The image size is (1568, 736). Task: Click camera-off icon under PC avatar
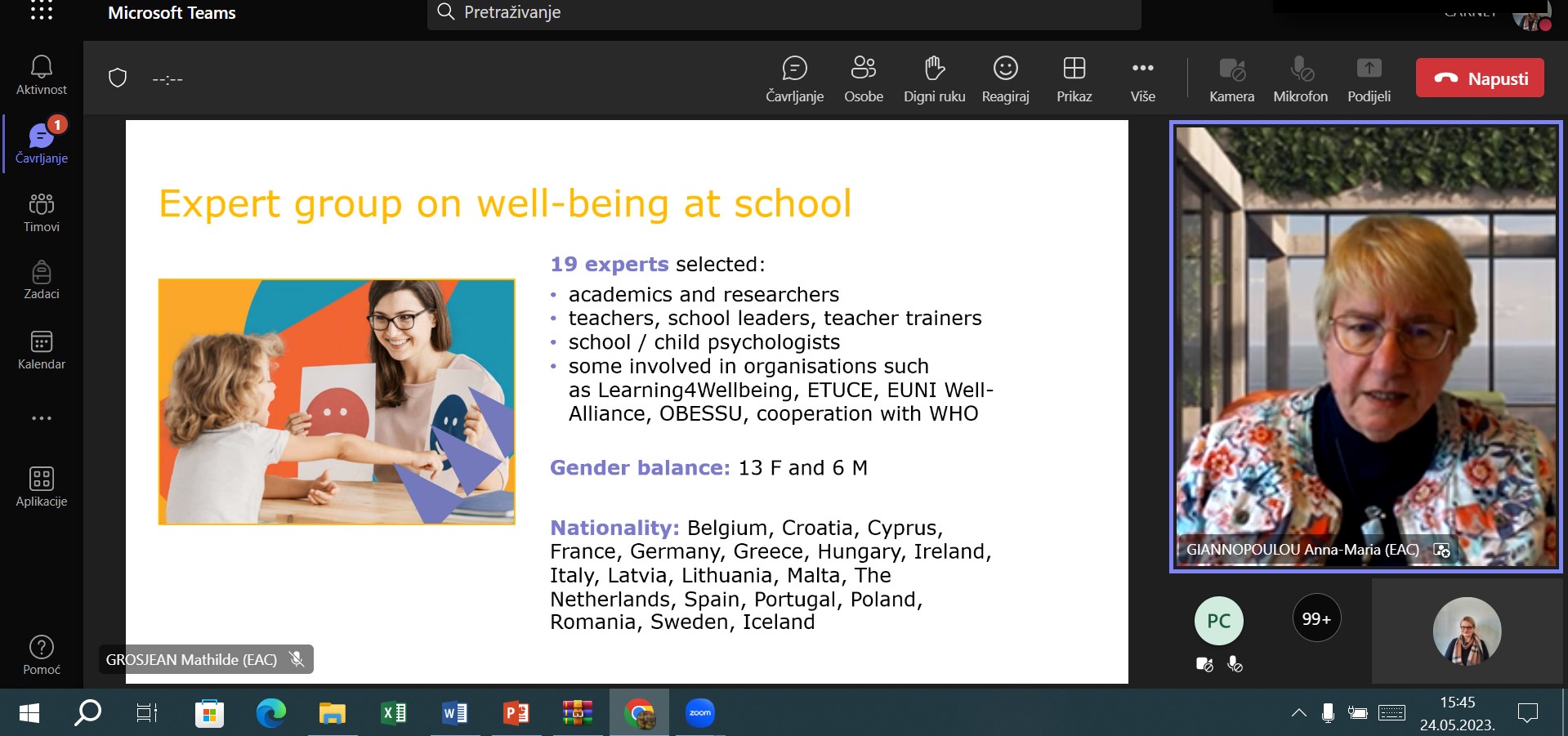[1204, 665]
